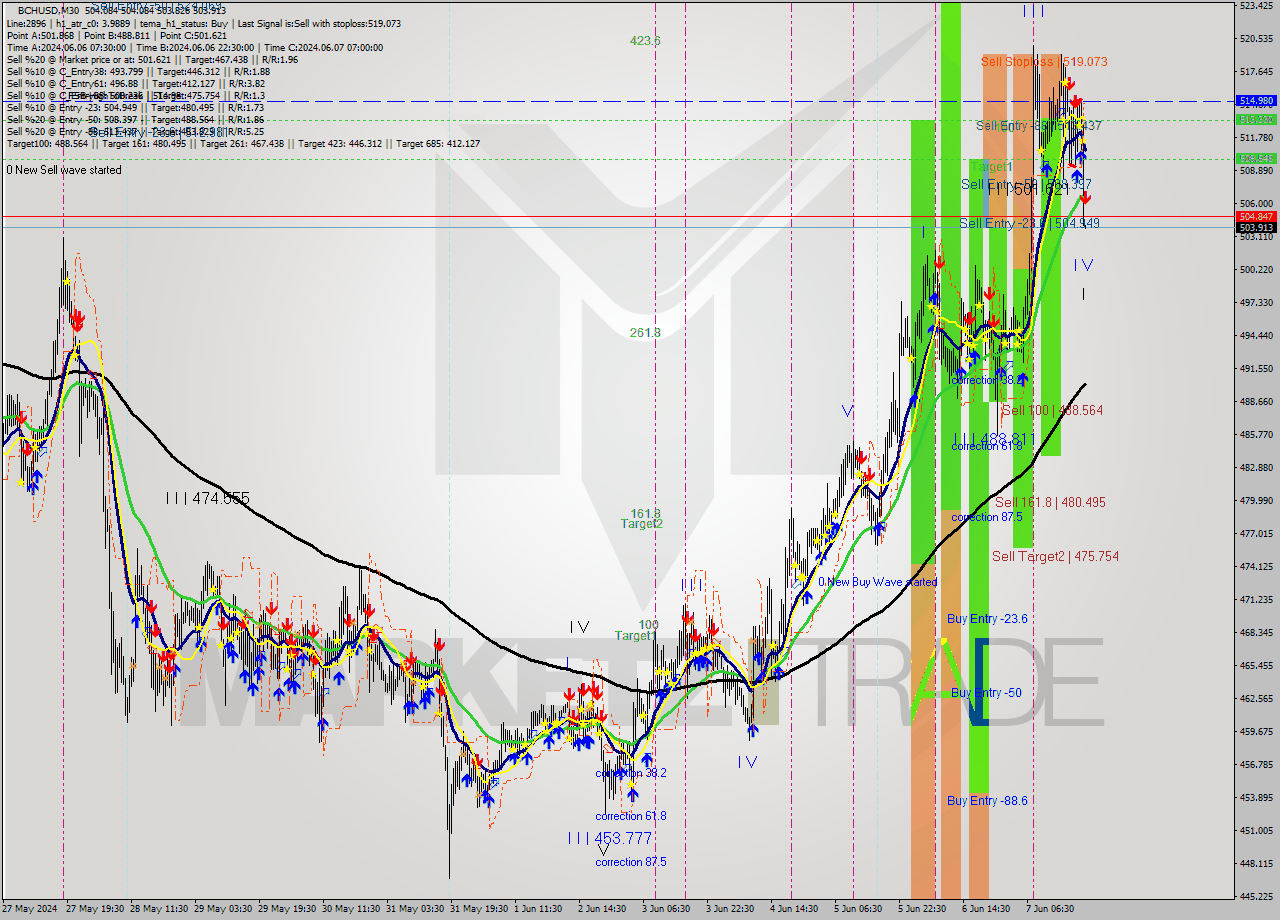Select the 'Sell %10 @ Entry -23: 504.949' line

click(135, 107)
